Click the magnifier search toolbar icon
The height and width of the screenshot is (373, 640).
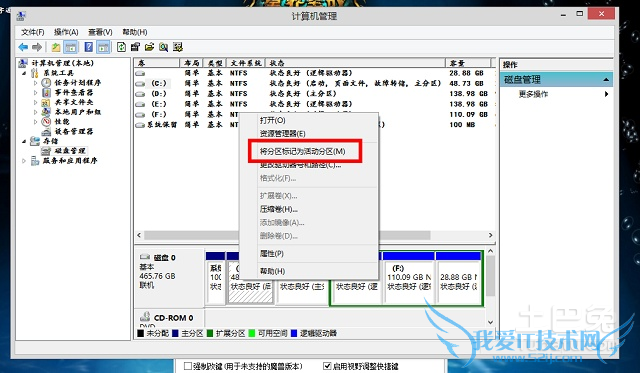164,47
